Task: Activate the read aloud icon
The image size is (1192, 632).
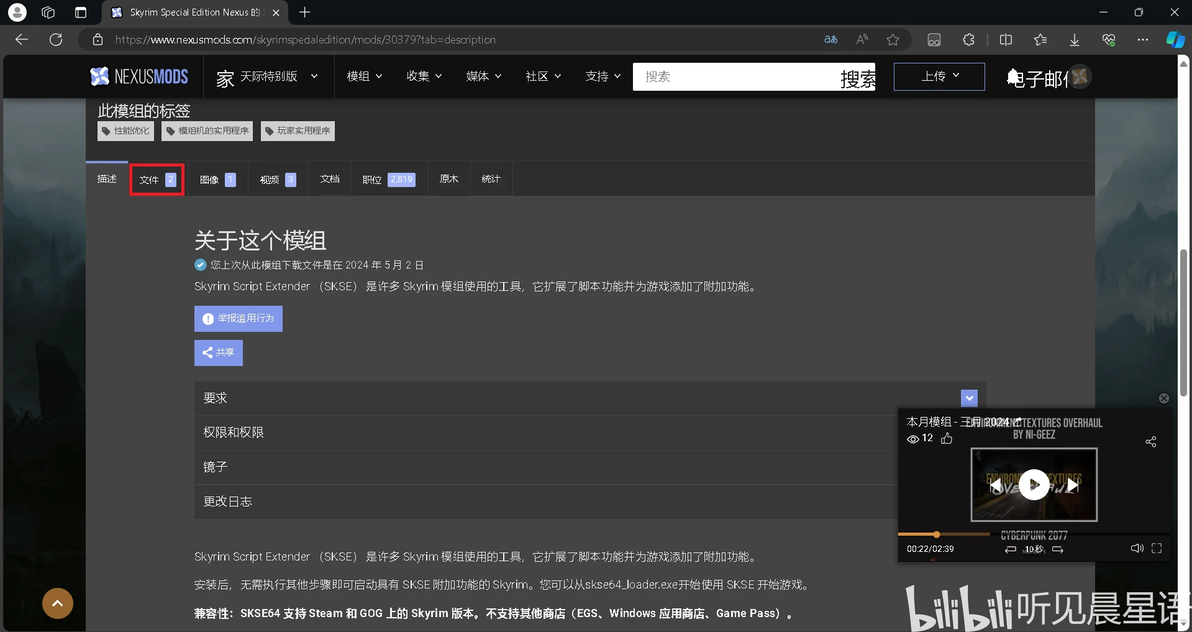Action: coord(862,40)
